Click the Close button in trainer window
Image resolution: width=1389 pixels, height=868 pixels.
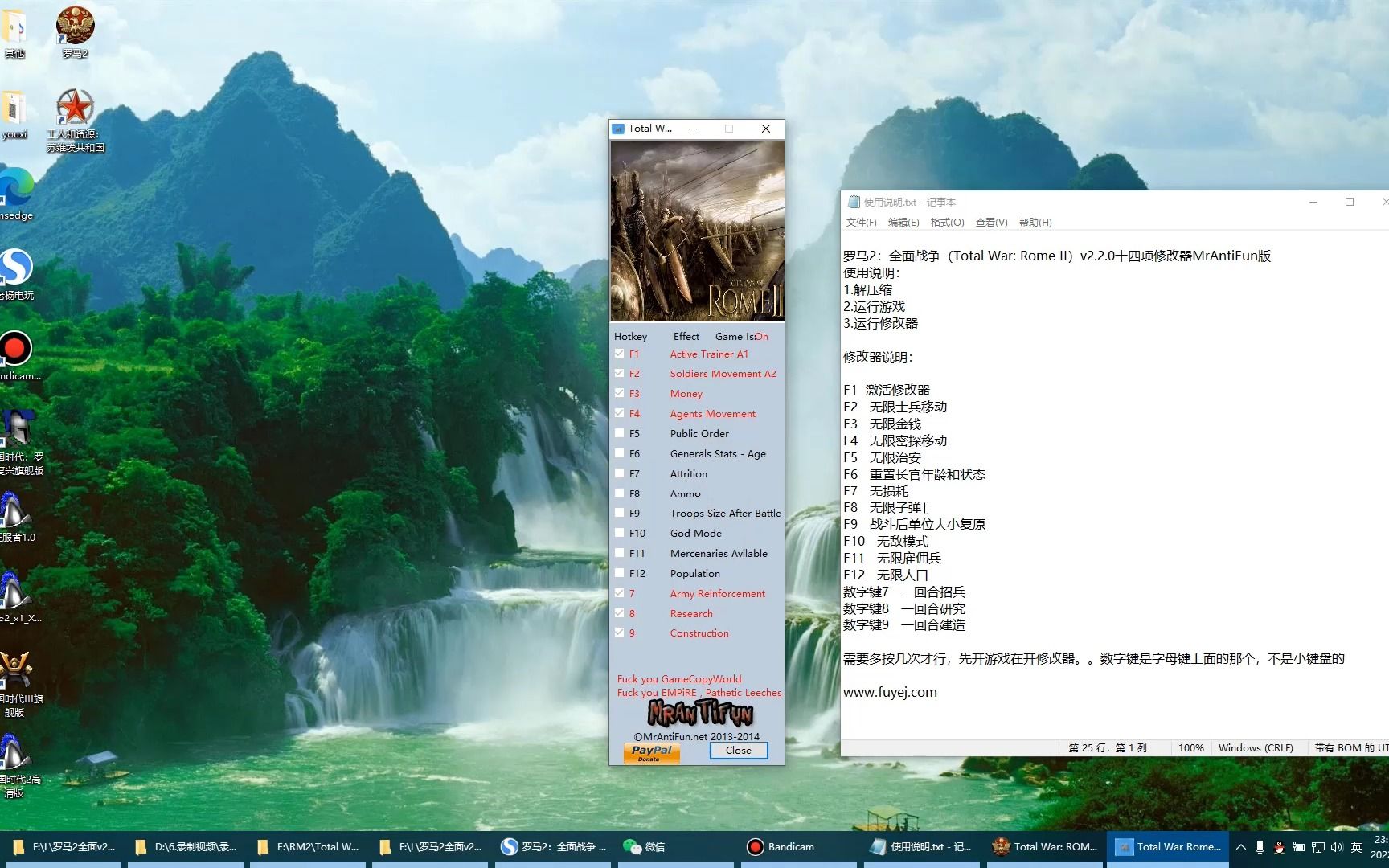pyautogui.click(x=739, y=751)
